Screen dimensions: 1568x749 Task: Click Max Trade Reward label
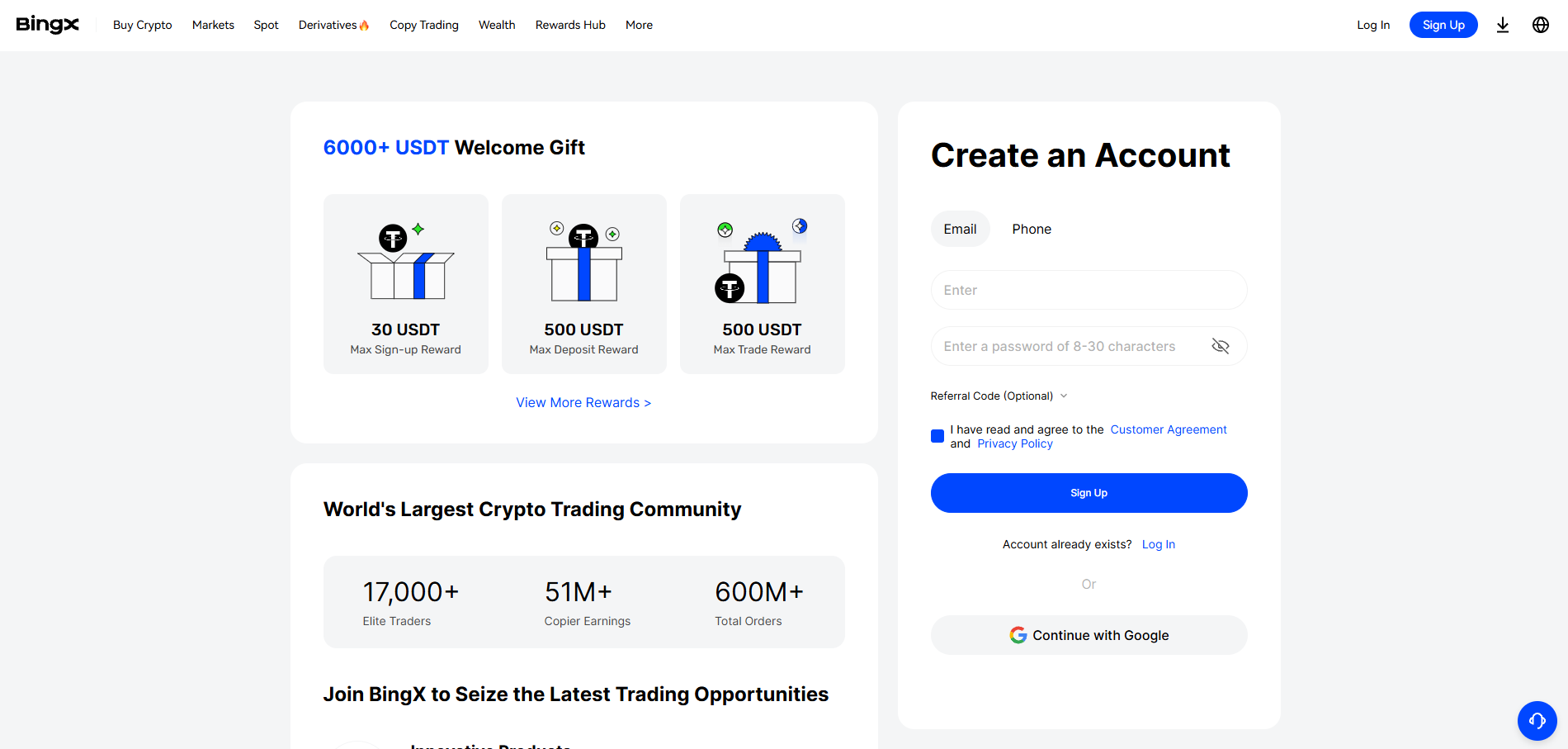click(763, 349)
